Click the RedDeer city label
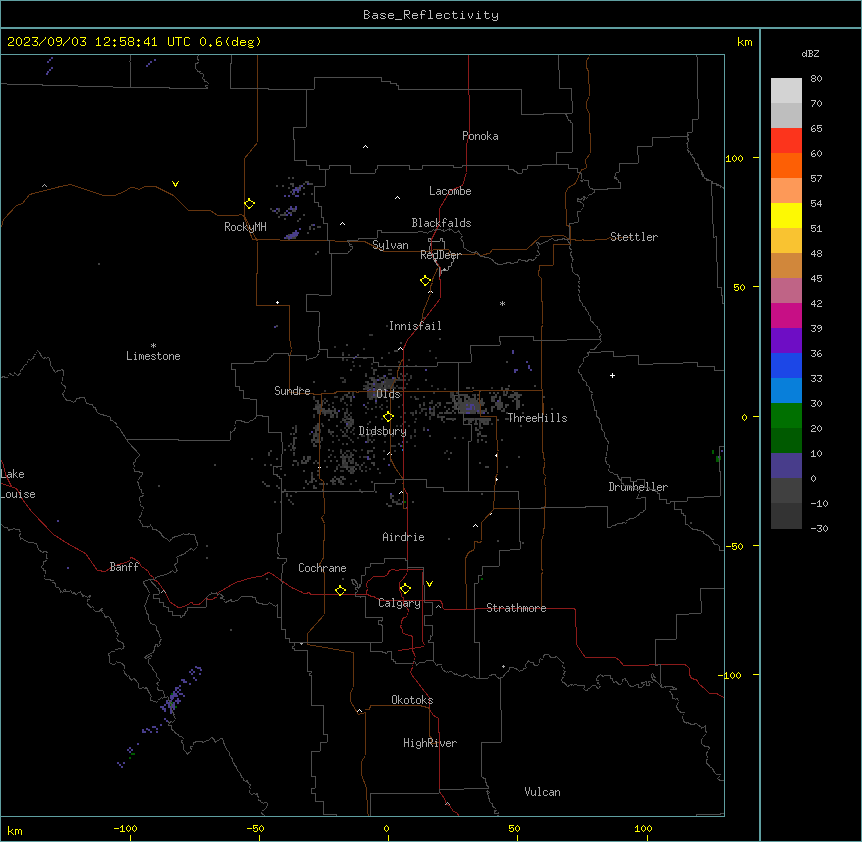The height and width of the screenshot is (842, 862). coord(440,255)
